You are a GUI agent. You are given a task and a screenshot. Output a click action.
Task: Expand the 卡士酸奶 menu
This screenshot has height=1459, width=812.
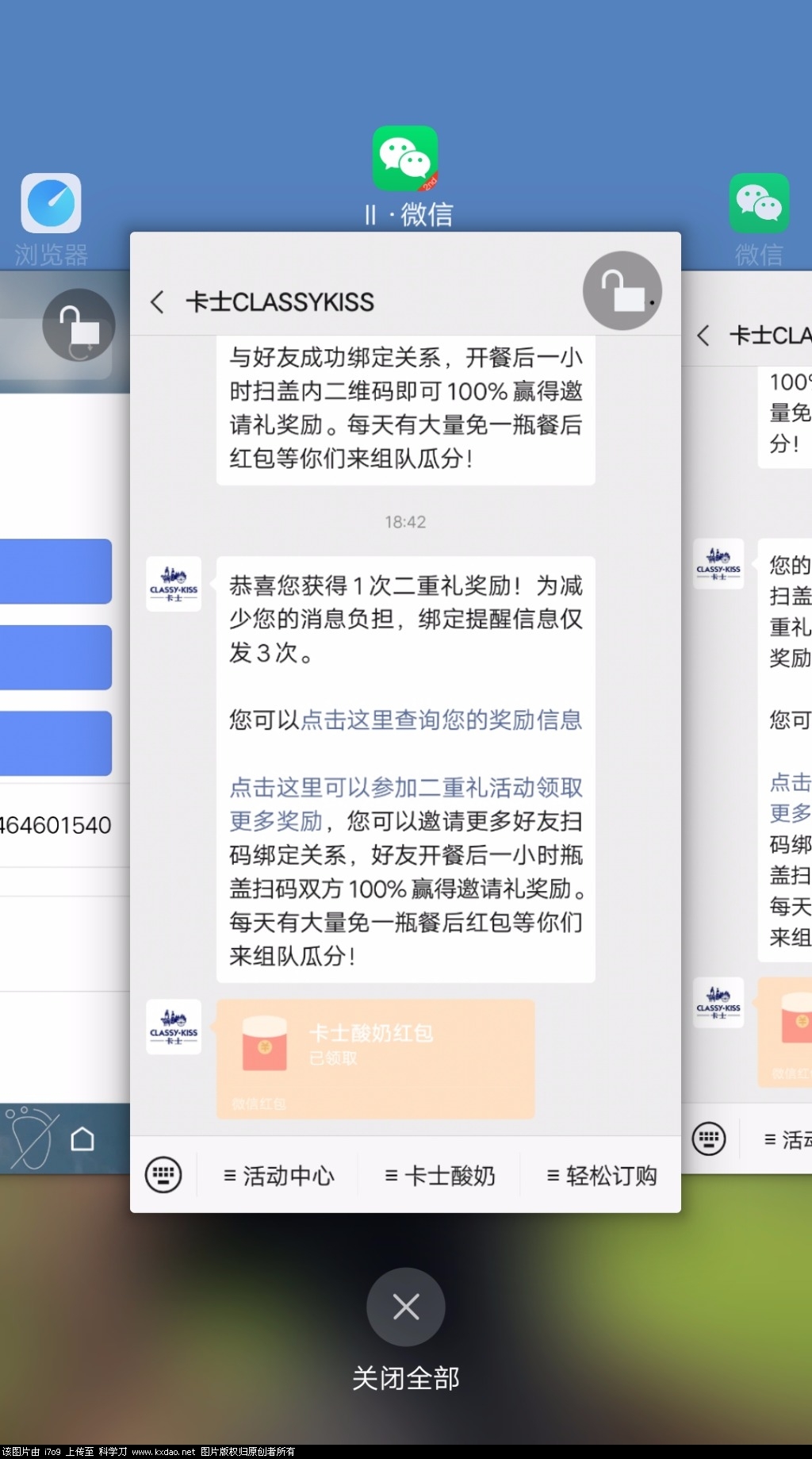click(x=440, y=1176)
